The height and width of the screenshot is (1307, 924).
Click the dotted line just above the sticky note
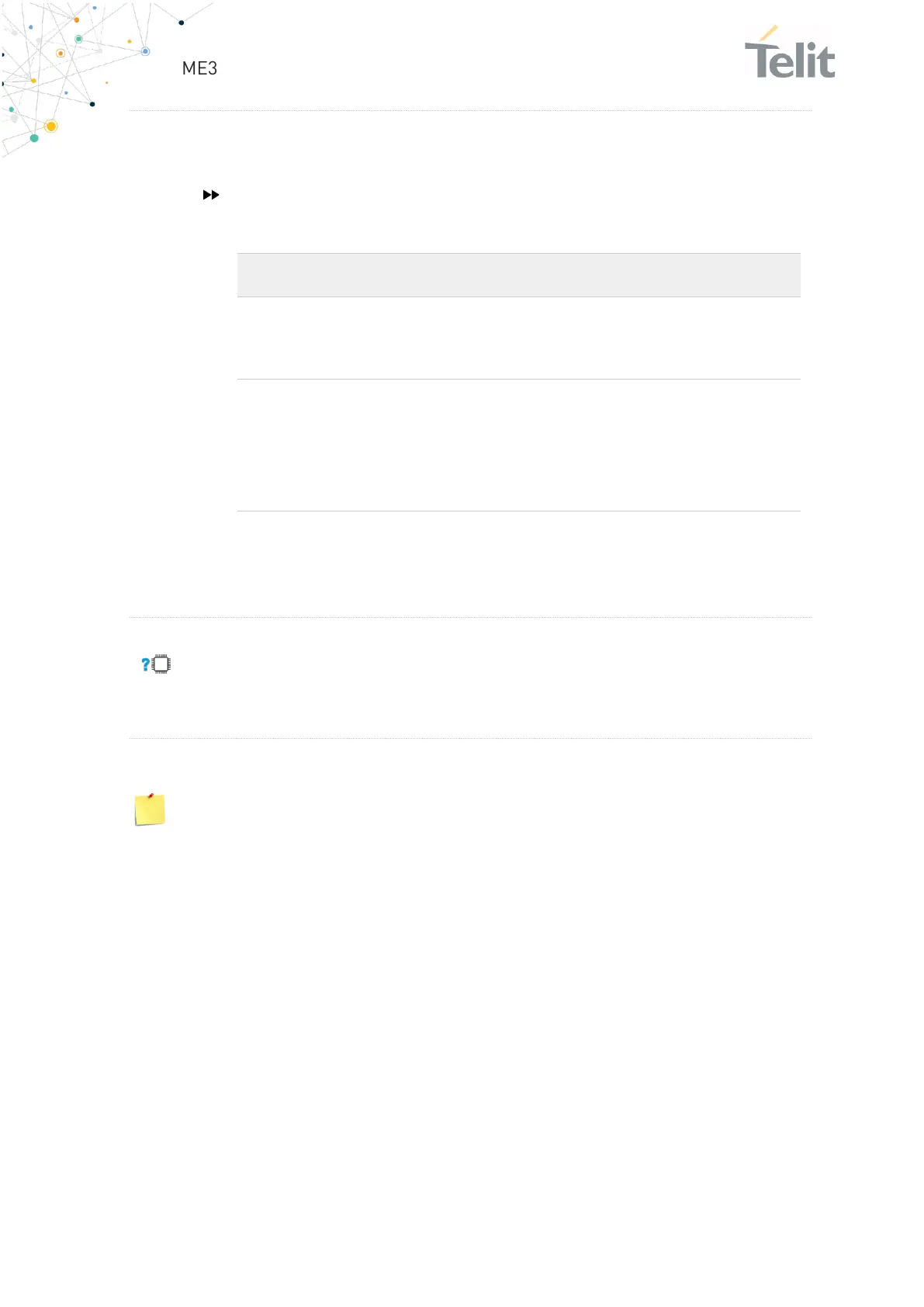pyautogui.click(x=469, y=738)
